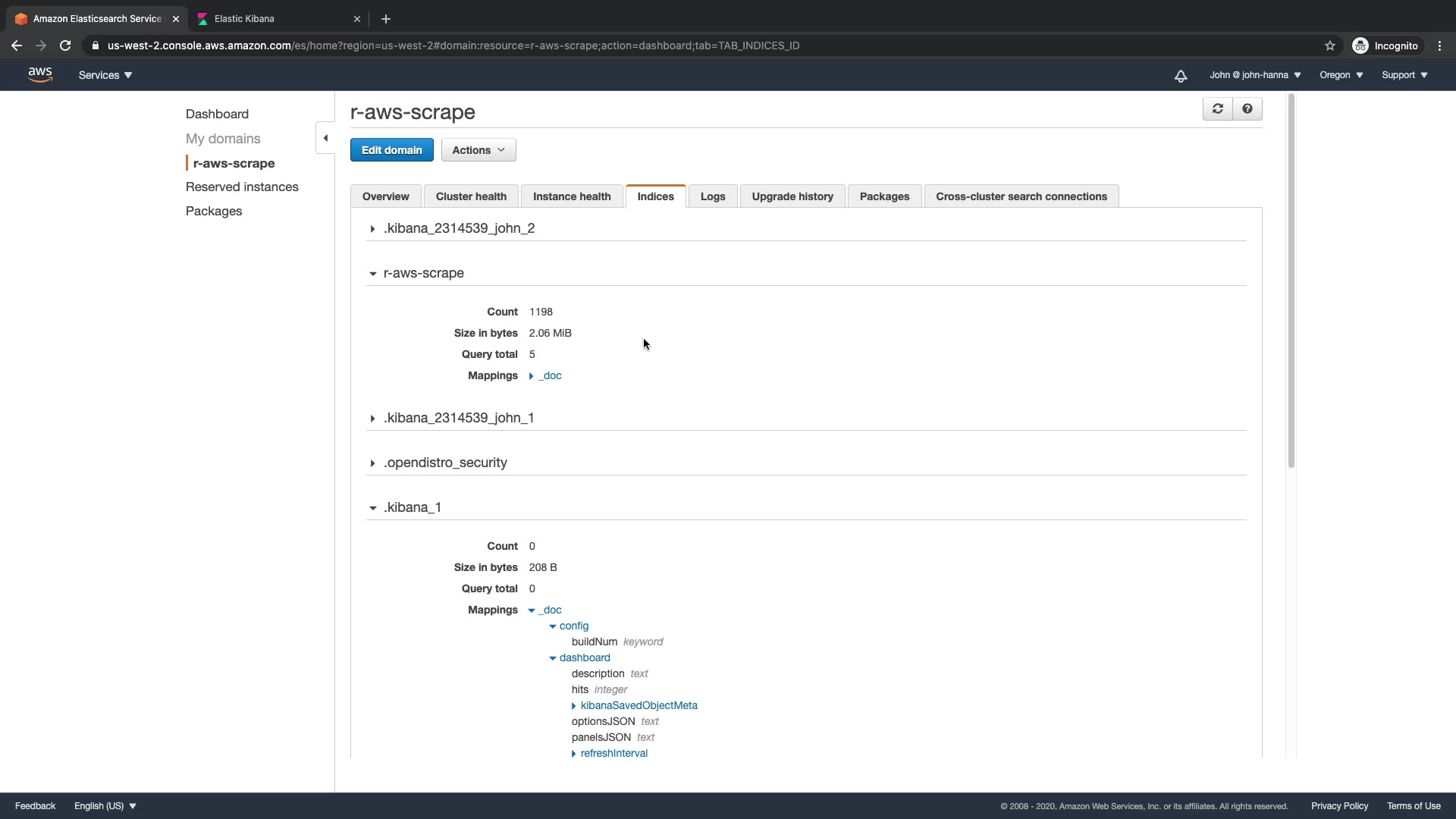Open the Actions dropdown
Viewport: 1456px width, 819px height.
click(x=479, y=150)
